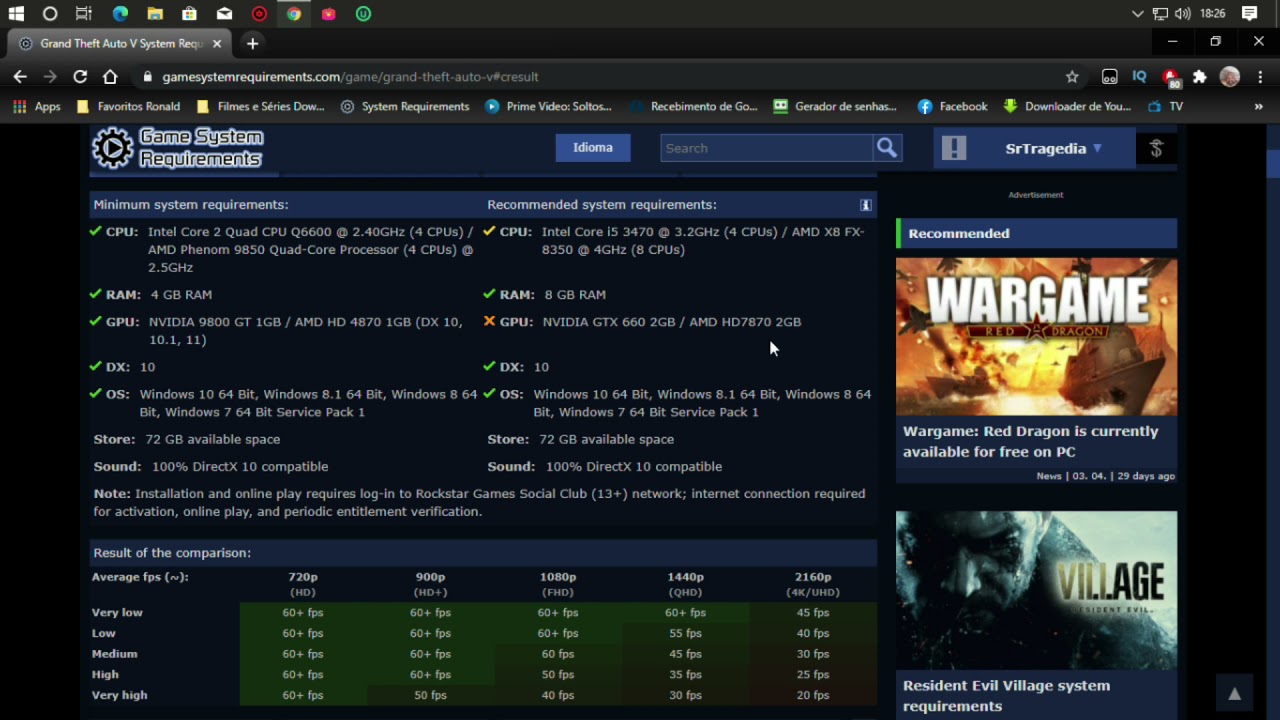1280x720 pixels.
Task: Open Resident Evil Village system requirements link
Action: 1006,696
